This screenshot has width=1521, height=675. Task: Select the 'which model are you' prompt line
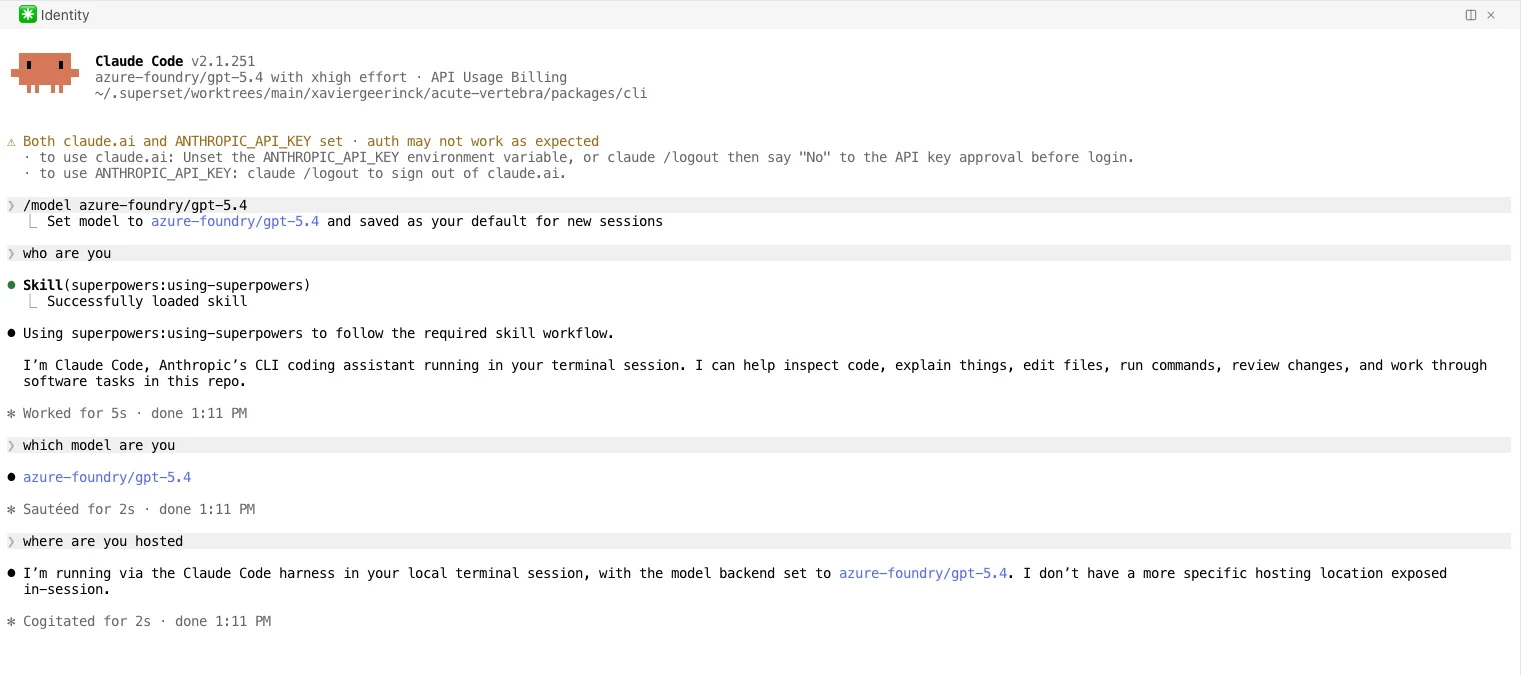(x=758, y=445)
